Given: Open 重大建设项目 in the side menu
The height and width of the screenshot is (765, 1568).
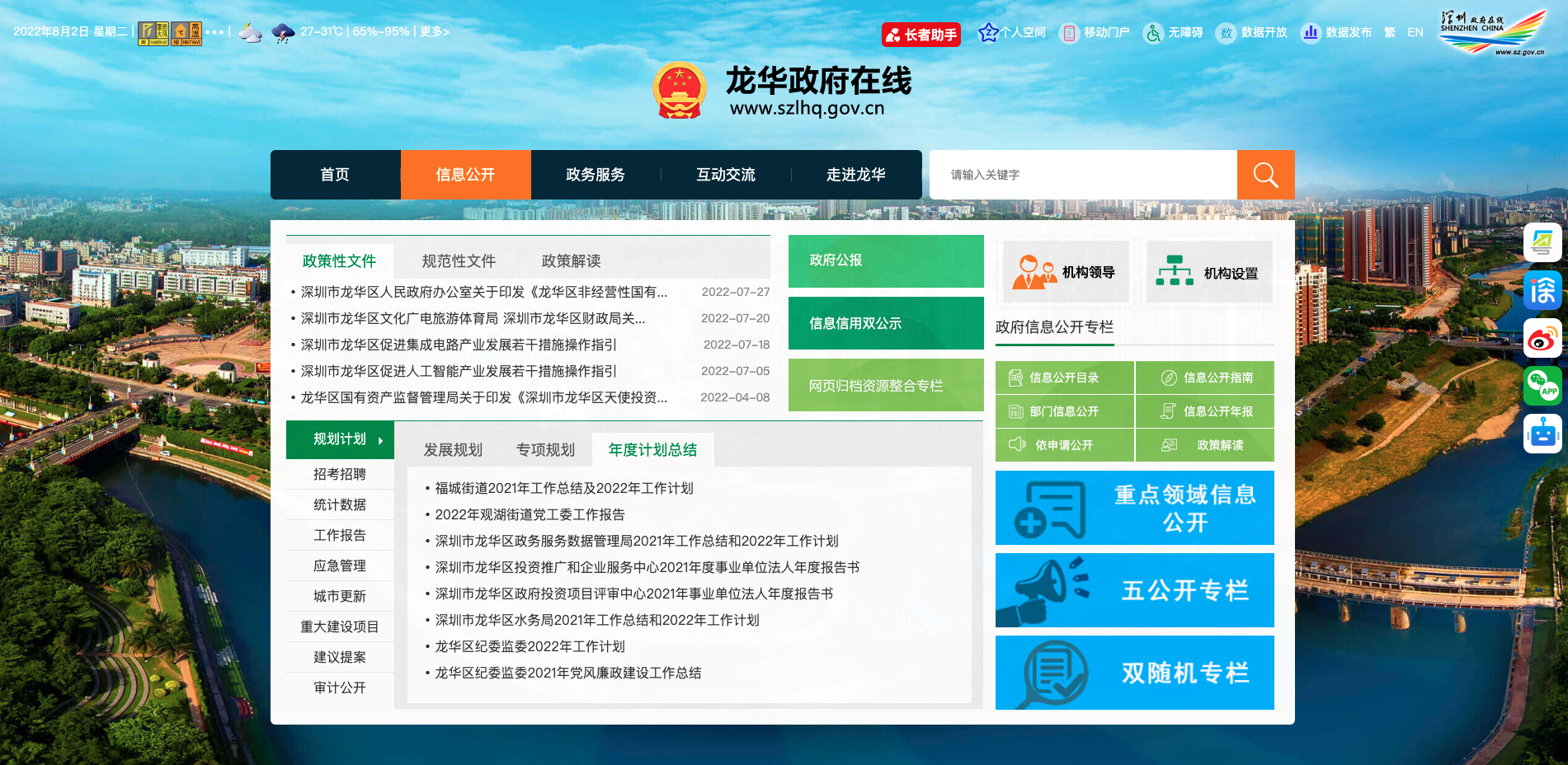Looking at the screenshot, I should [340, 627].
